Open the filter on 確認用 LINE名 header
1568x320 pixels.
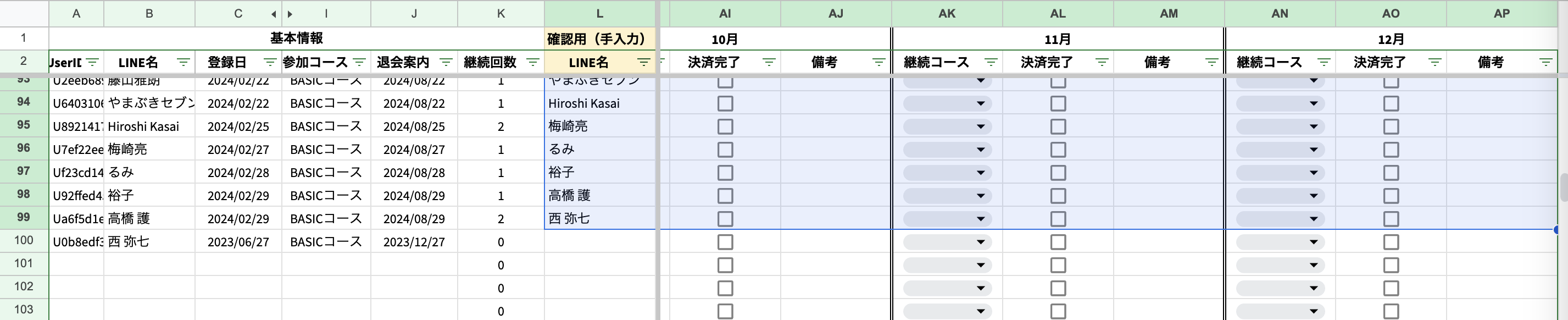[x=641, y=62]
